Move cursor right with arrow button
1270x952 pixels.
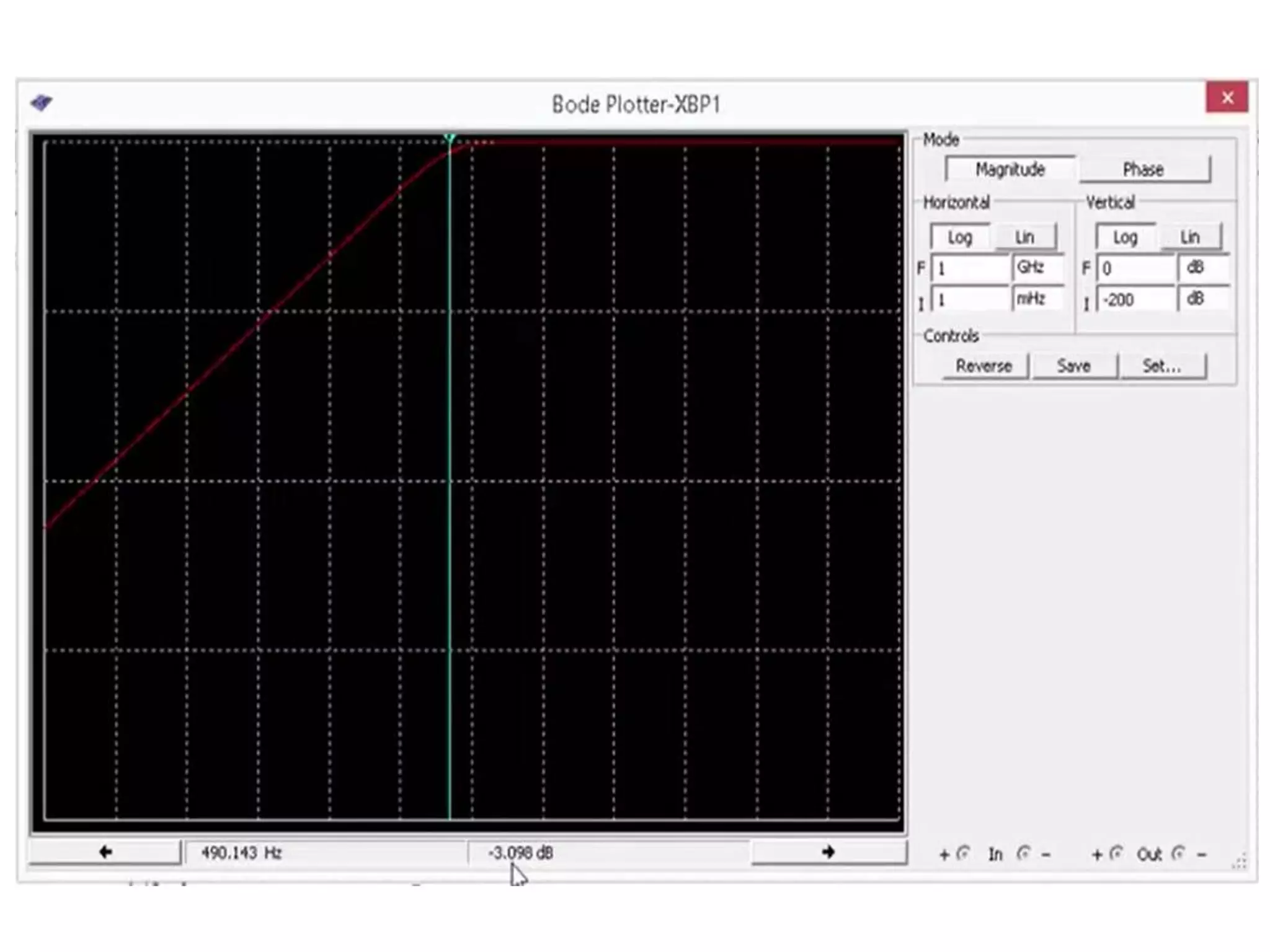pyautogui.click(x=828, y=852)
